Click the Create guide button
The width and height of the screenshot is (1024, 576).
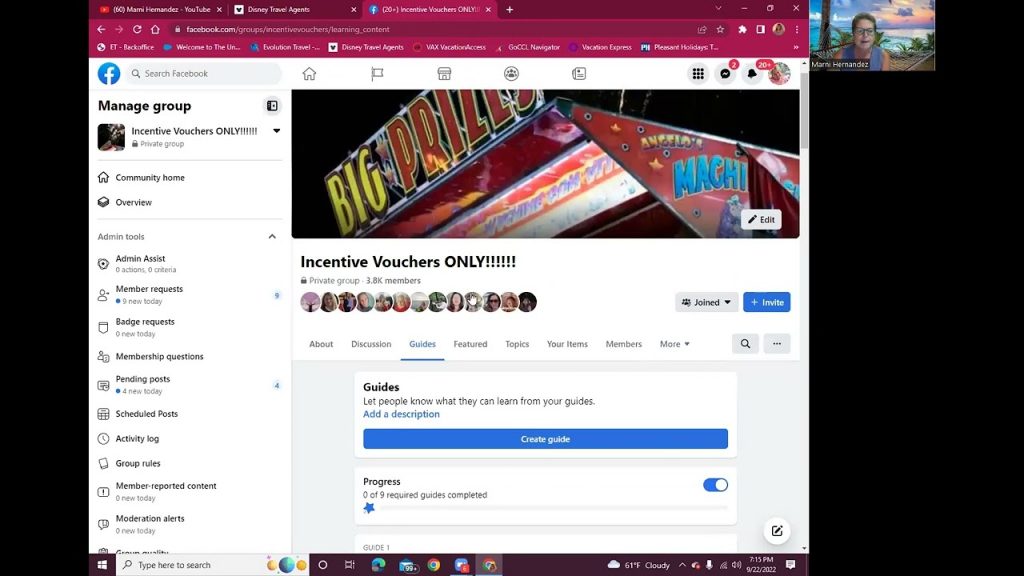(545, 439)
